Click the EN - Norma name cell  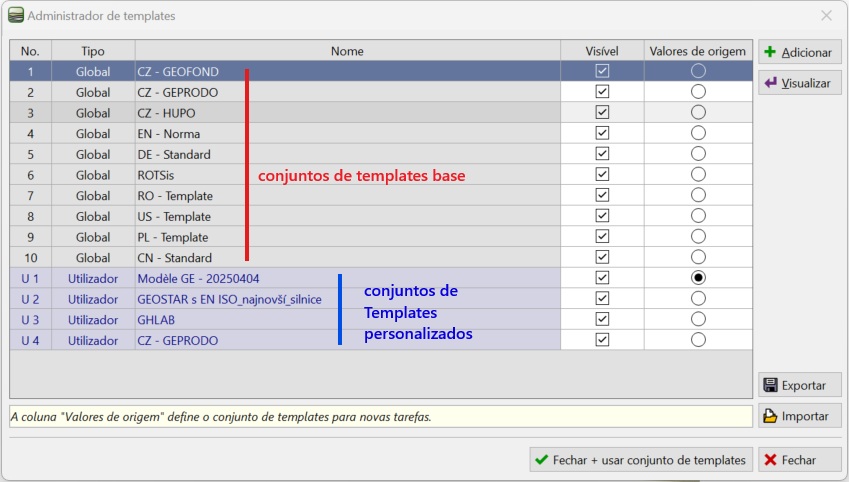[348, 133]
